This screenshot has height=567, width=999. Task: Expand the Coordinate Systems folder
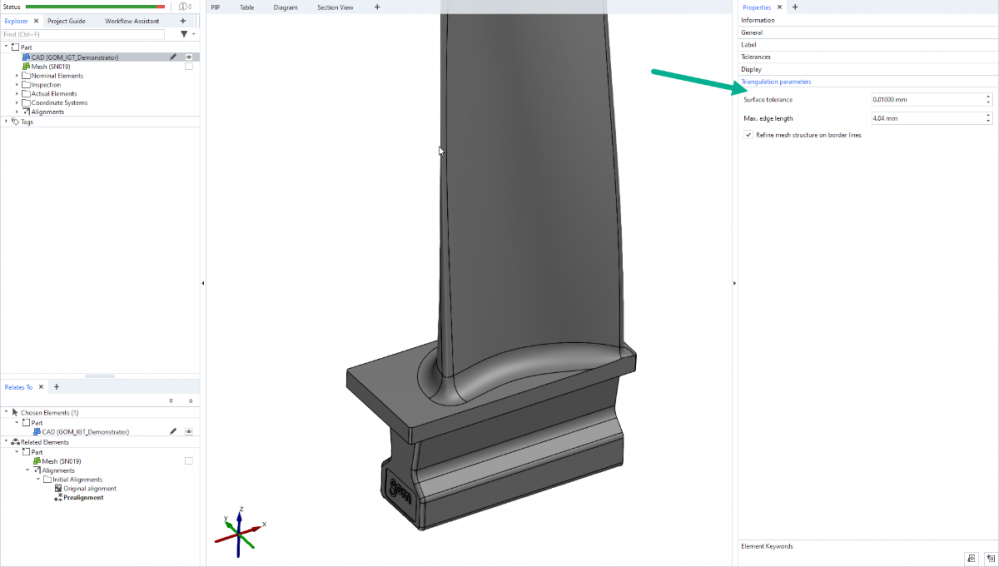tap(17, 103)
